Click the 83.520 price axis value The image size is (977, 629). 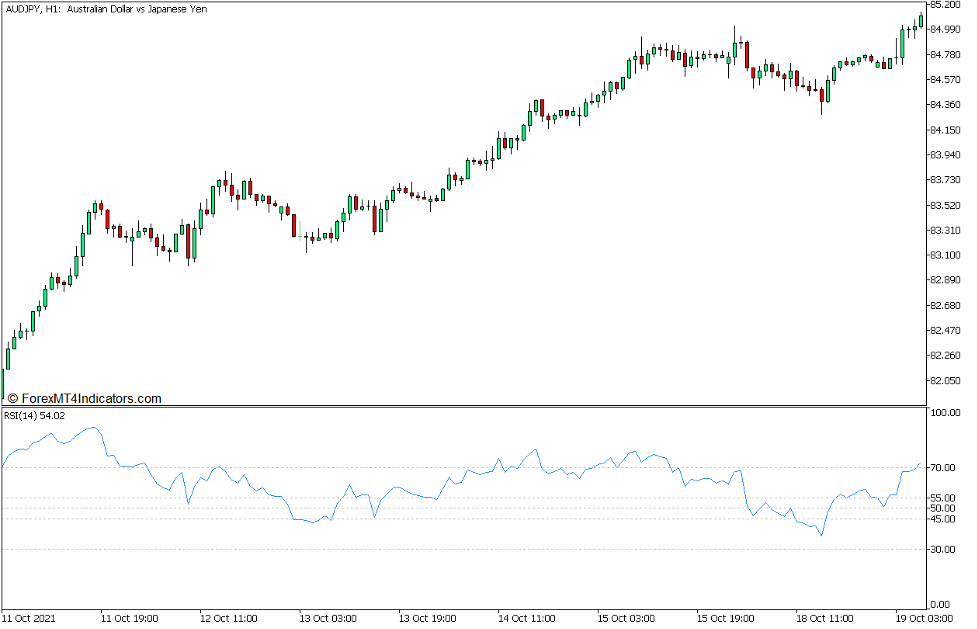pyautogui.click(x=946, y=204)
